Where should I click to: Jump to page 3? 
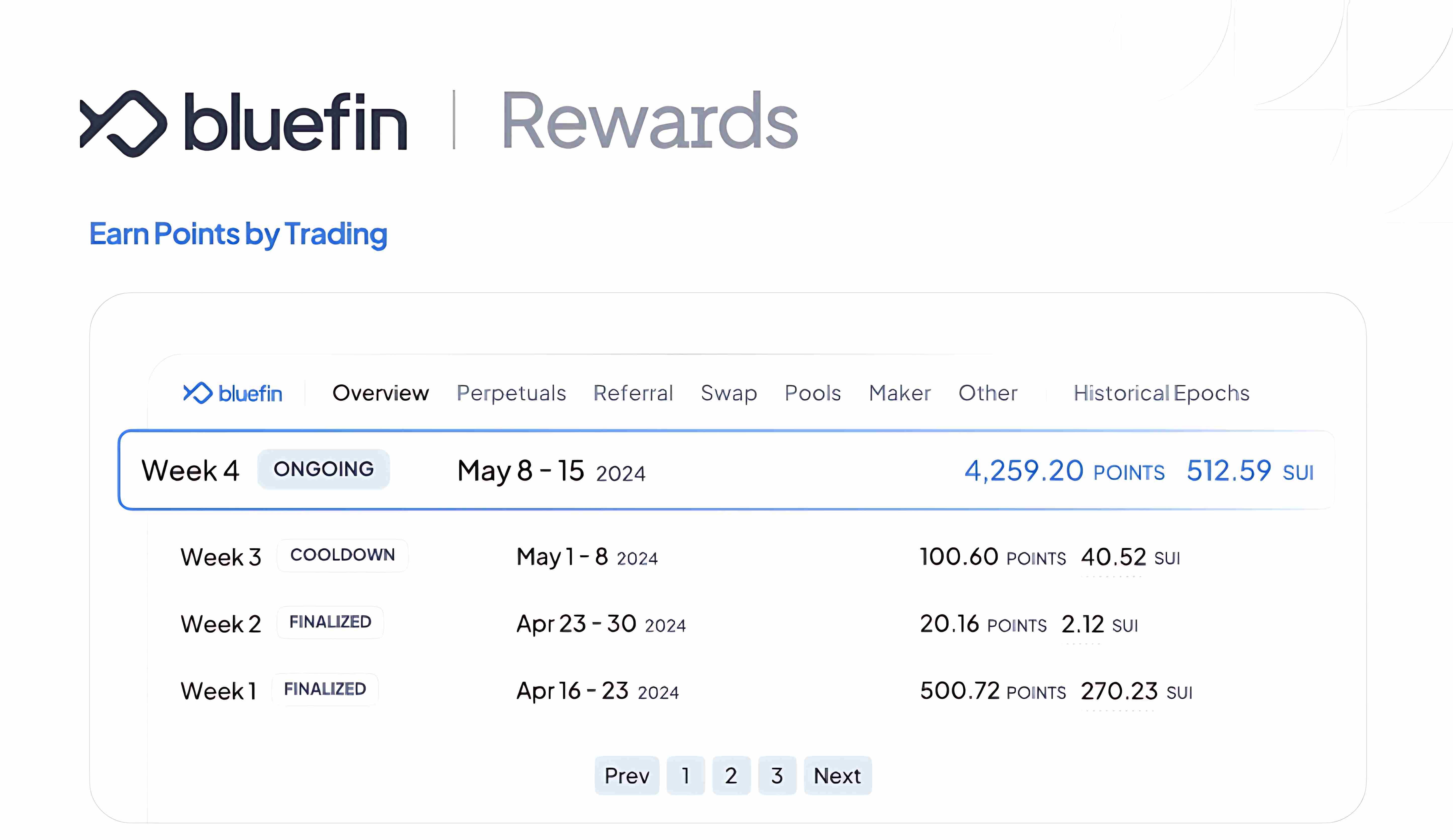coord(777,776)
